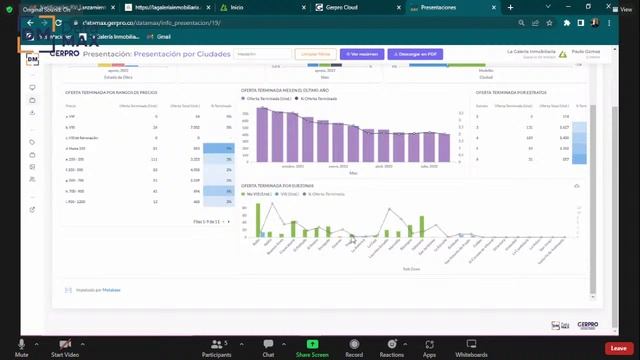Toggle the browser side panel icon

(x=580, y=23)
